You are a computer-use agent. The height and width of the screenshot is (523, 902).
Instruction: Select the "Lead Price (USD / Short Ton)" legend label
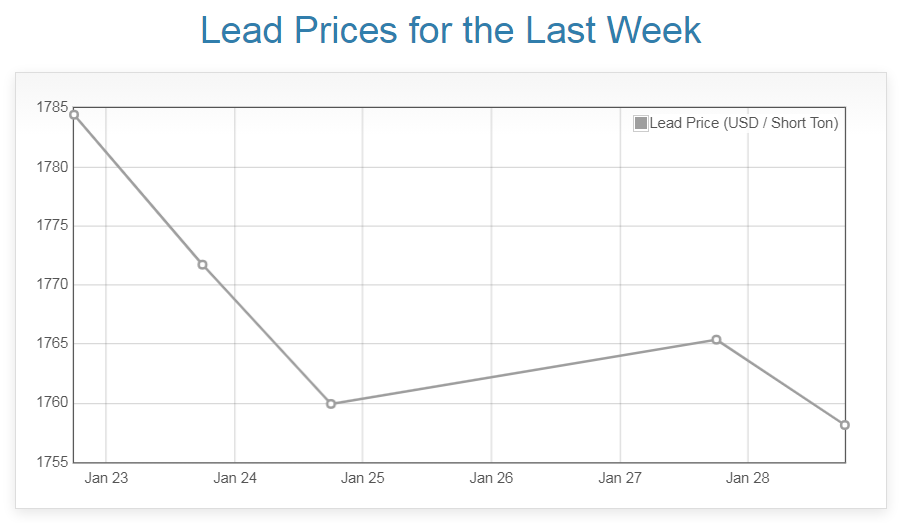click(744, 123)
